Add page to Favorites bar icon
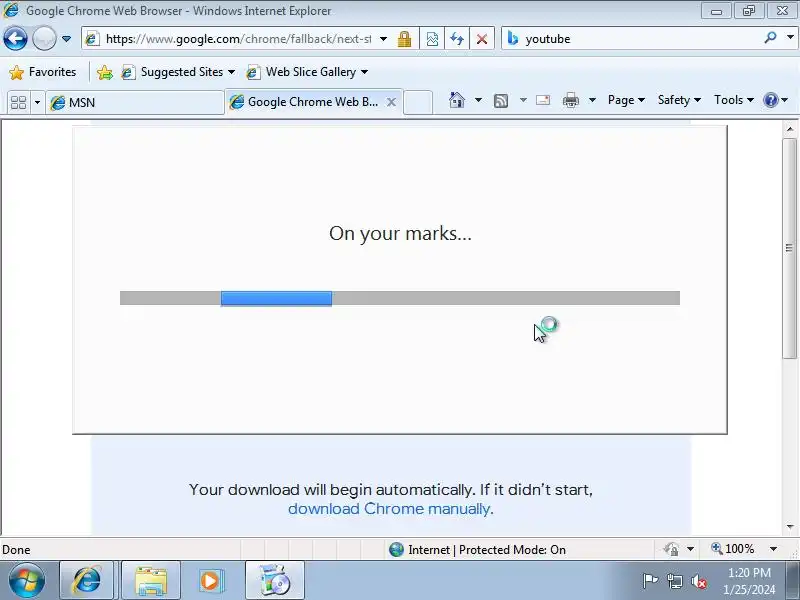This screenshot has height=600, width=800. tap(105, 72)
